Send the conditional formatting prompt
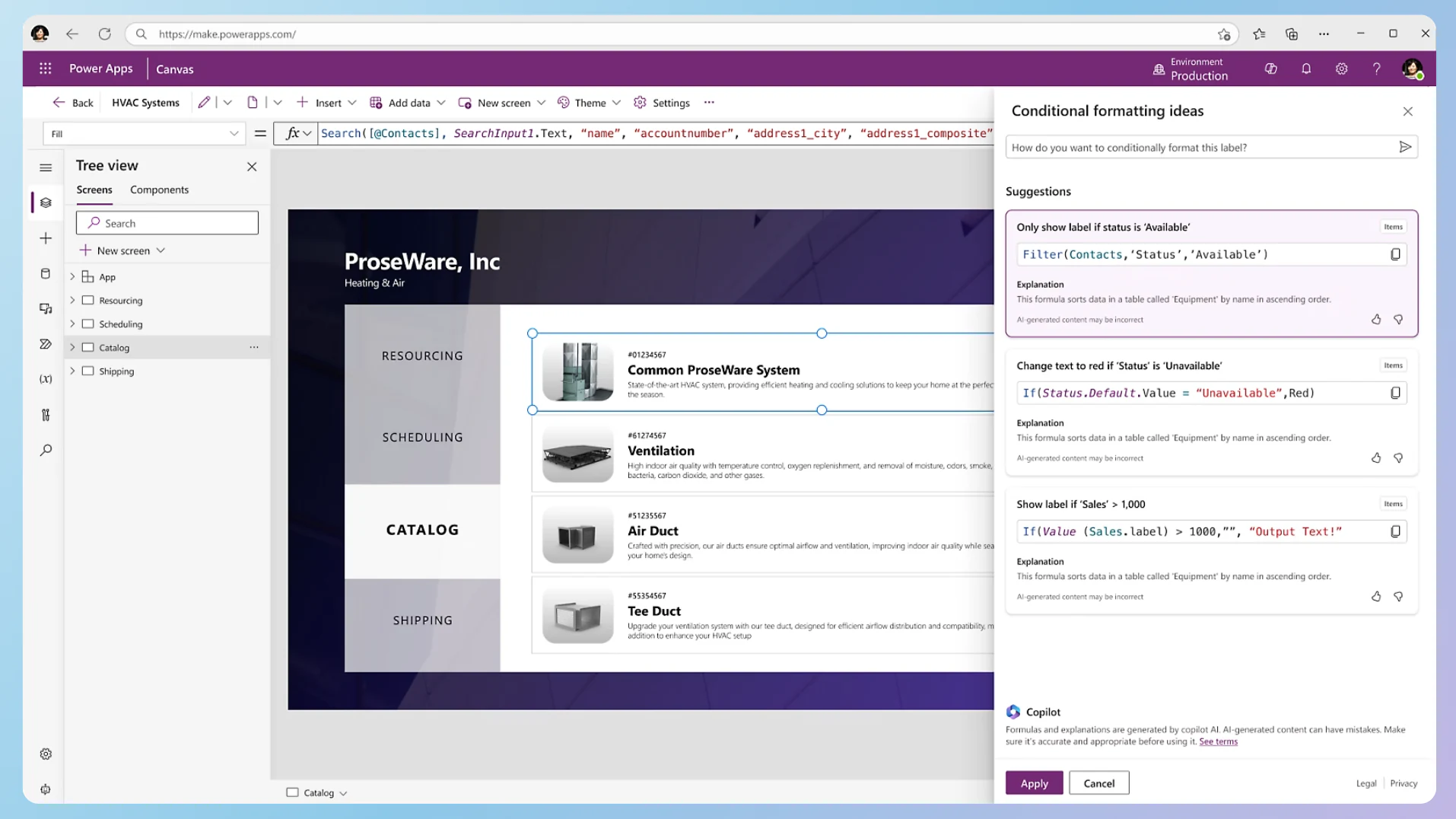Image resolution: width=1456 pixels, height=819 pixels. click(x=1405, y=147)
